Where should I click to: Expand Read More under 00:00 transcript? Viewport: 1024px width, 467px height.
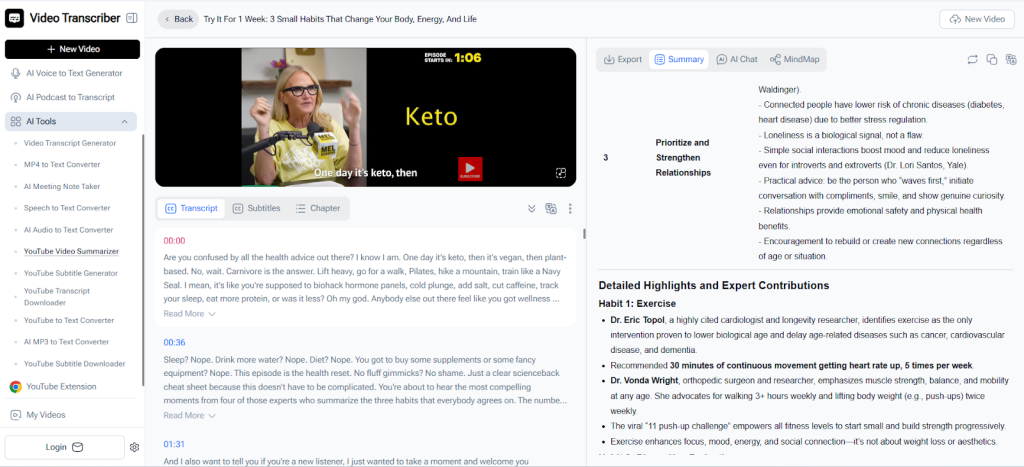(189, 313)
